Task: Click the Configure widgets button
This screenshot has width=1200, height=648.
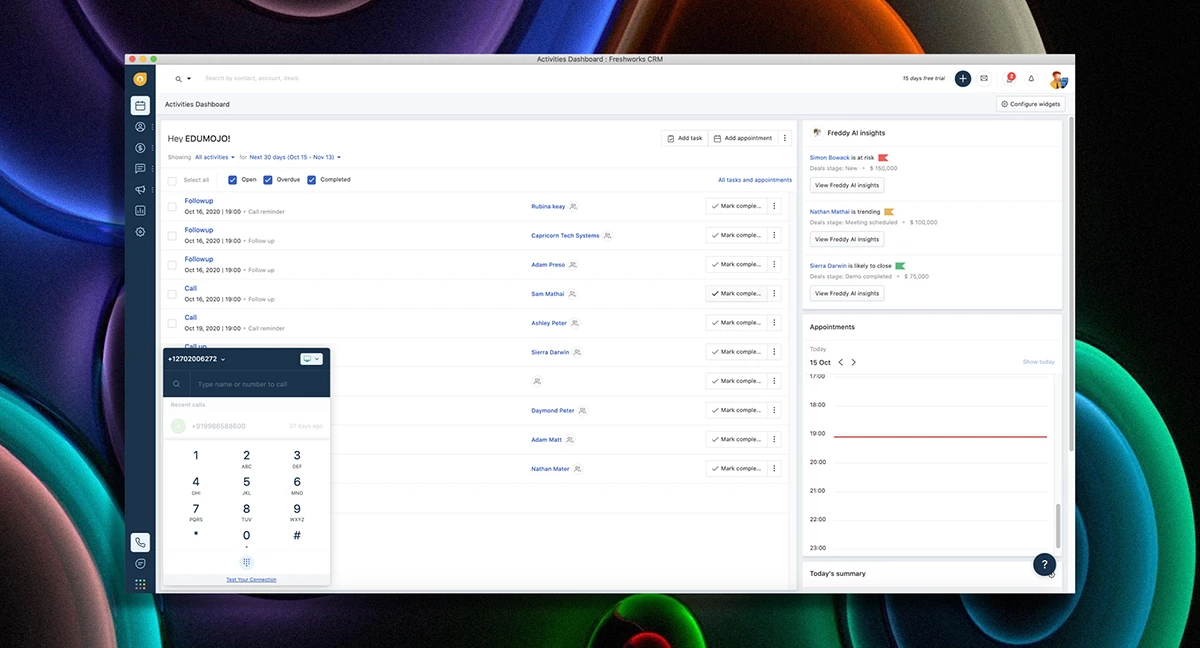Action: coord(1031,104)
